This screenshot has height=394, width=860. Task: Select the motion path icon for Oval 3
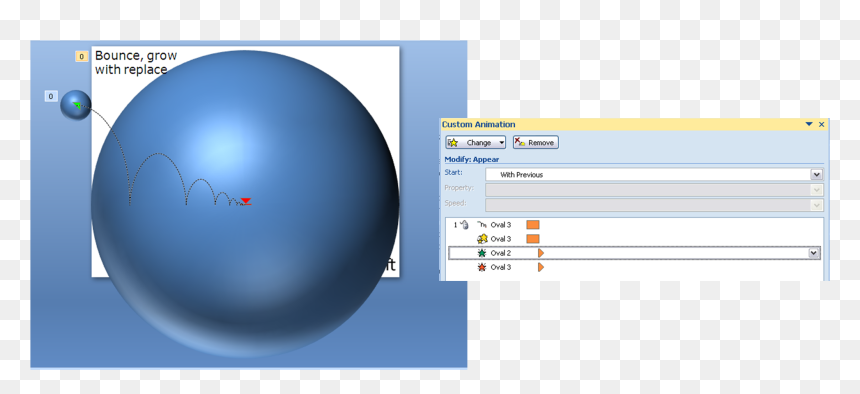click(x=482, y=224)
